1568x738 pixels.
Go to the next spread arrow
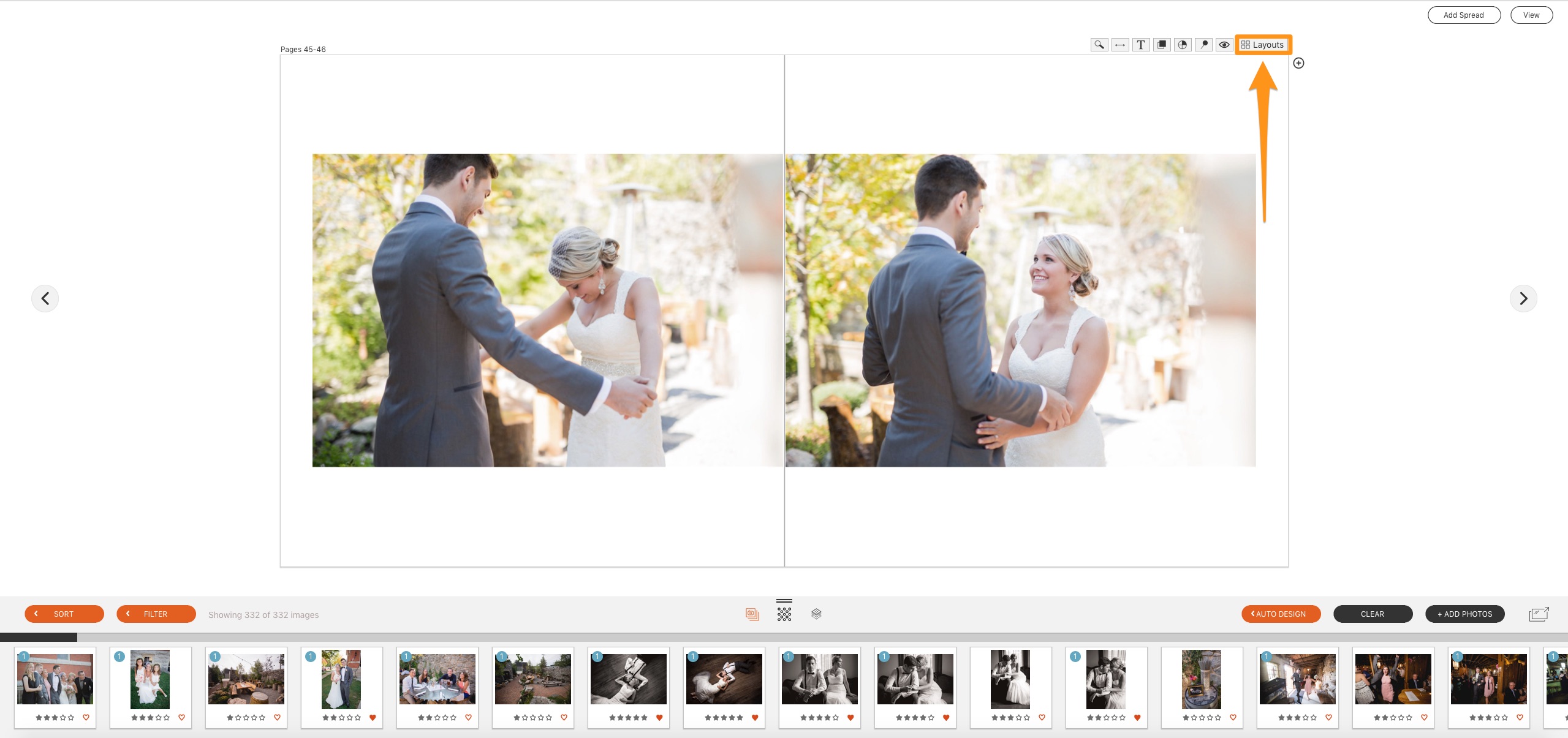pyautogui.click(x=1523, y=298)
